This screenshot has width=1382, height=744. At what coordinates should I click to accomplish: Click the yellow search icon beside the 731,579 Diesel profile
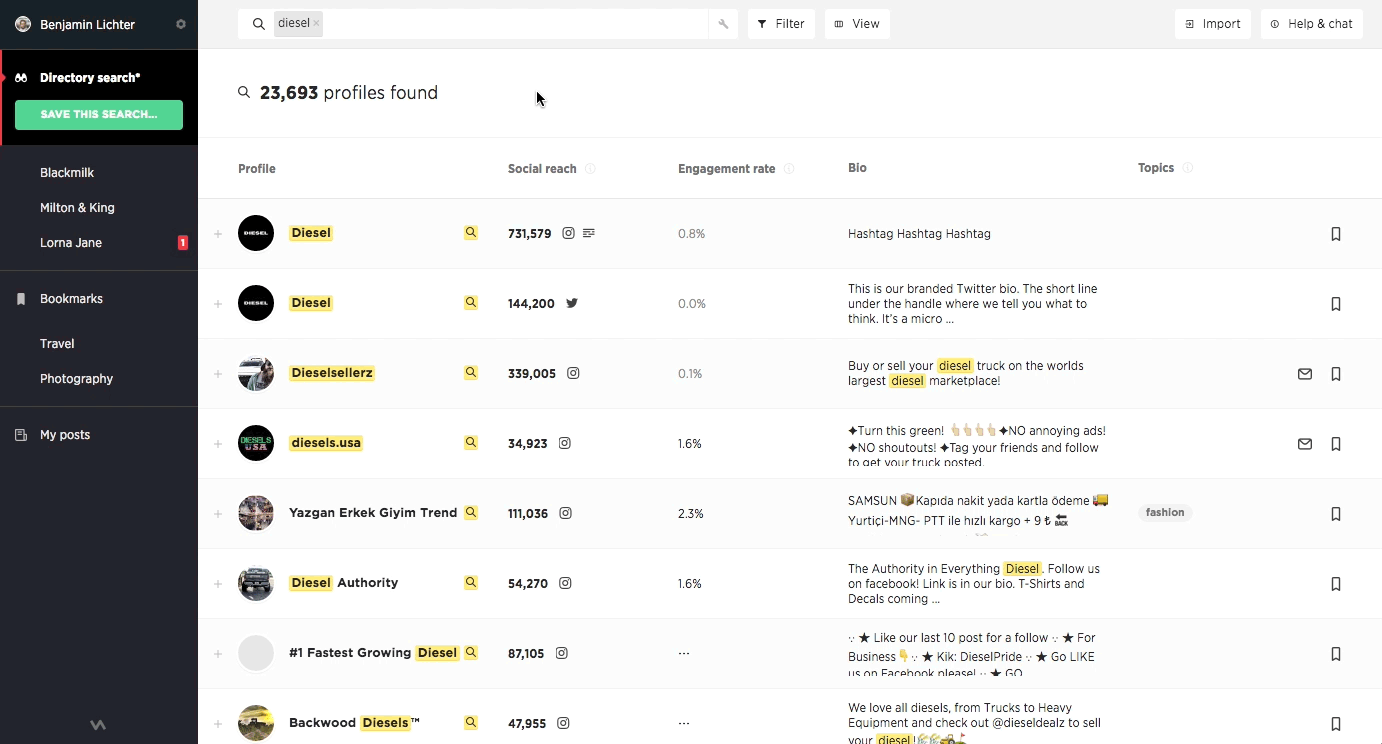click(x=471, y=233)
